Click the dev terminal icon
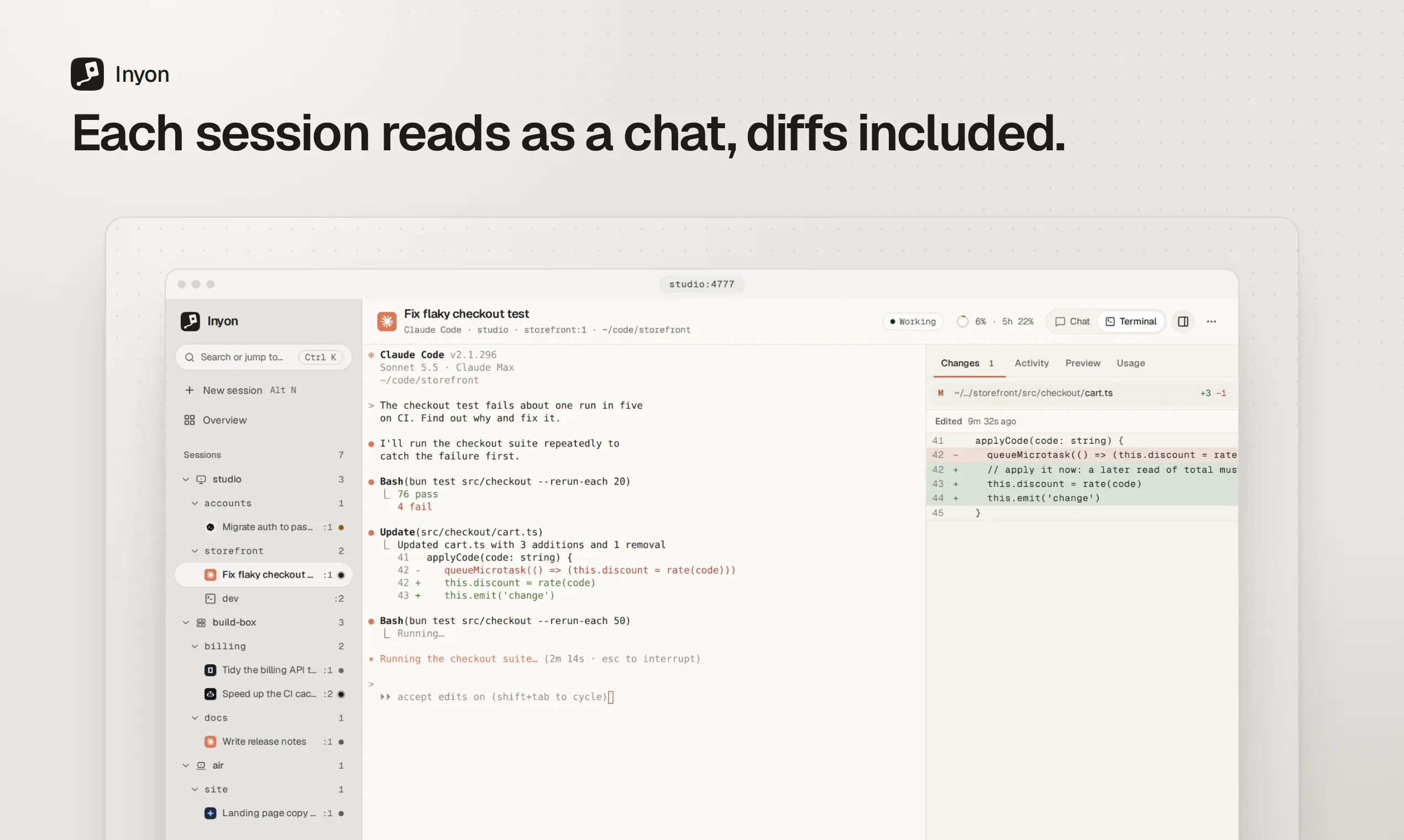 point(210,599)
